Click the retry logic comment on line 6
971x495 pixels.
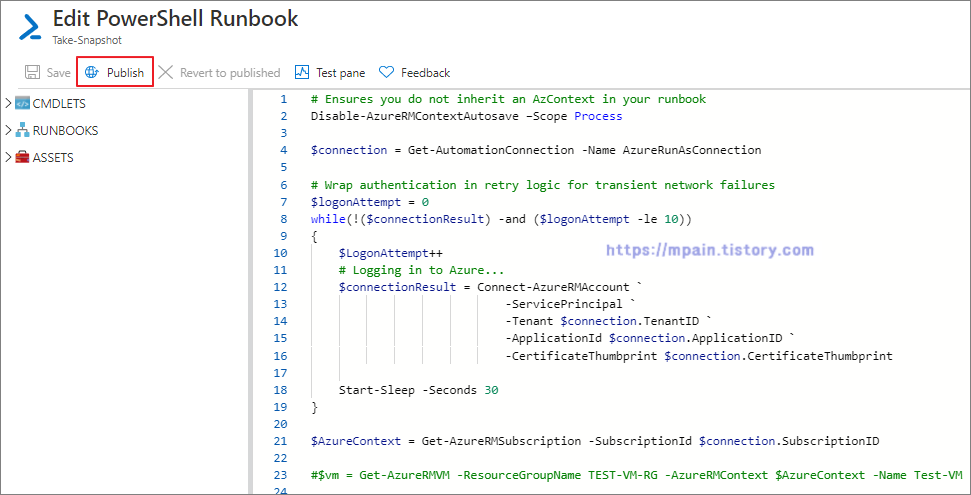(542, 185)
